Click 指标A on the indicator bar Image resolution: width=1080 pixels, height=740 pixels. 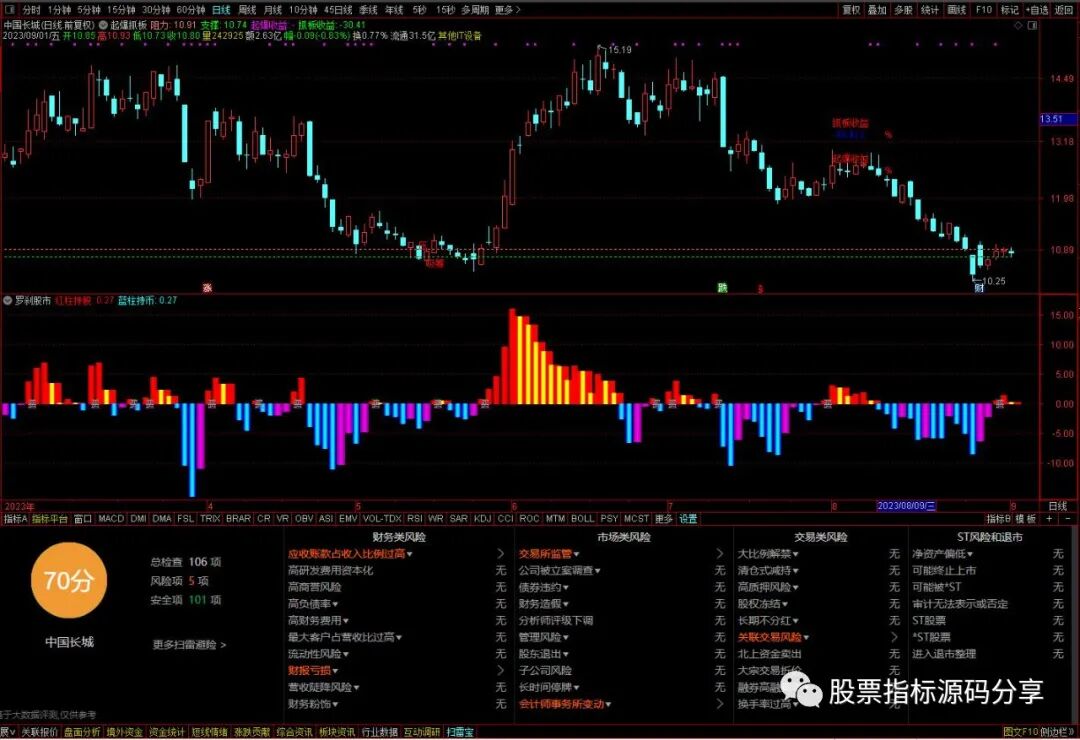[15, 518]
